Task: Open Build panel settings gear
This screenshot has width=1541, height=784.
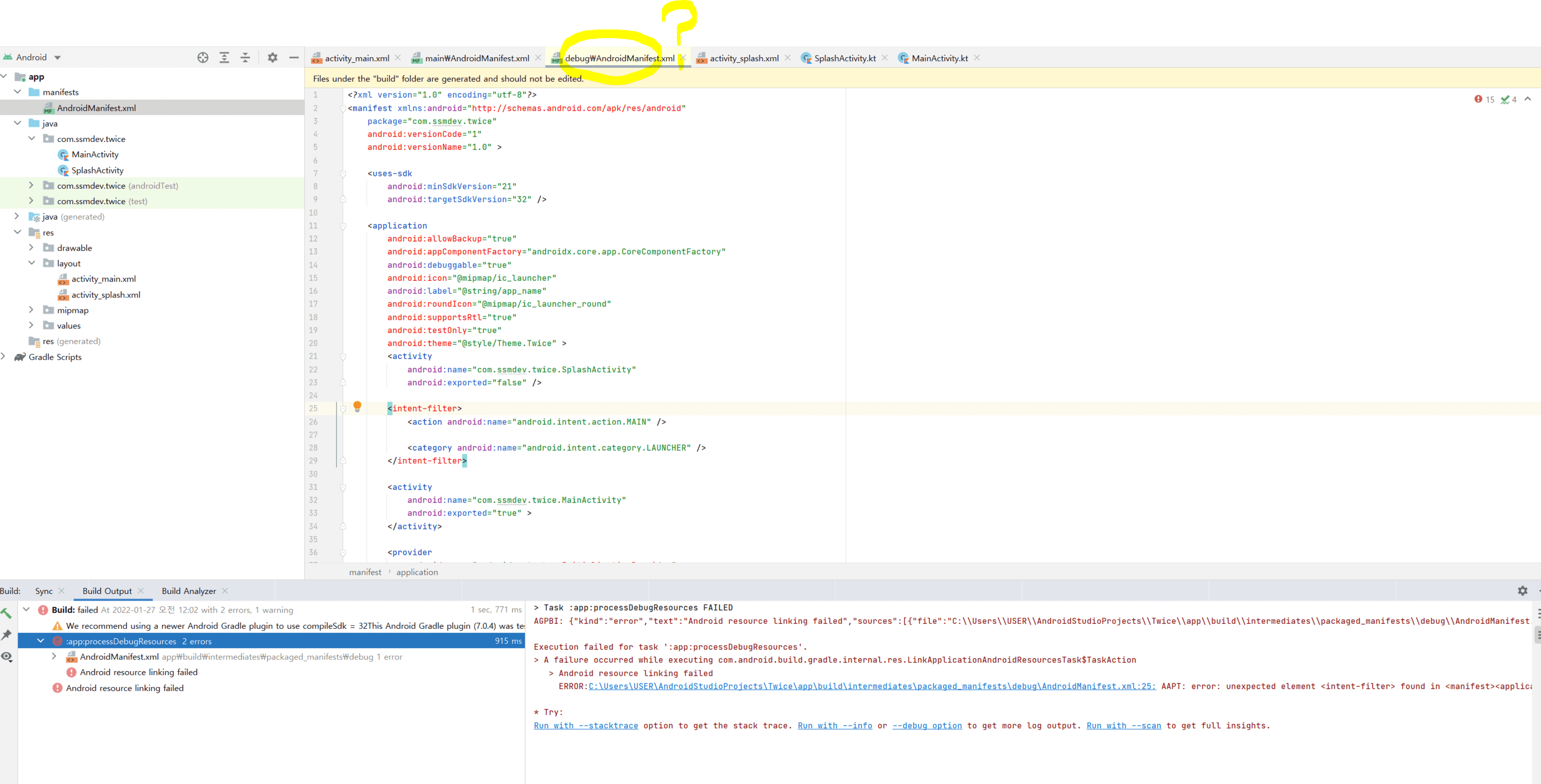Action: tap(1522, 590)
